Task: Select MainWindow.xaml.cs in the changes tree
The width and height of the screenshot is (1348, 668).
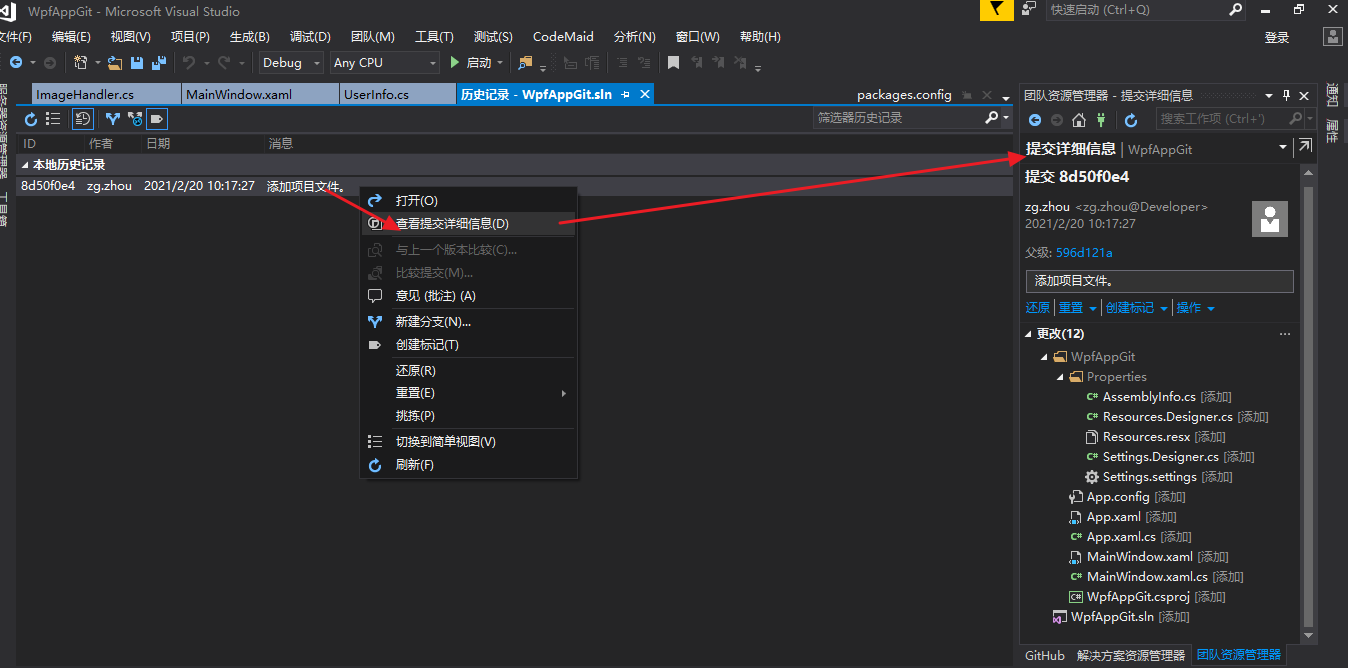Action: (1147, 576)
